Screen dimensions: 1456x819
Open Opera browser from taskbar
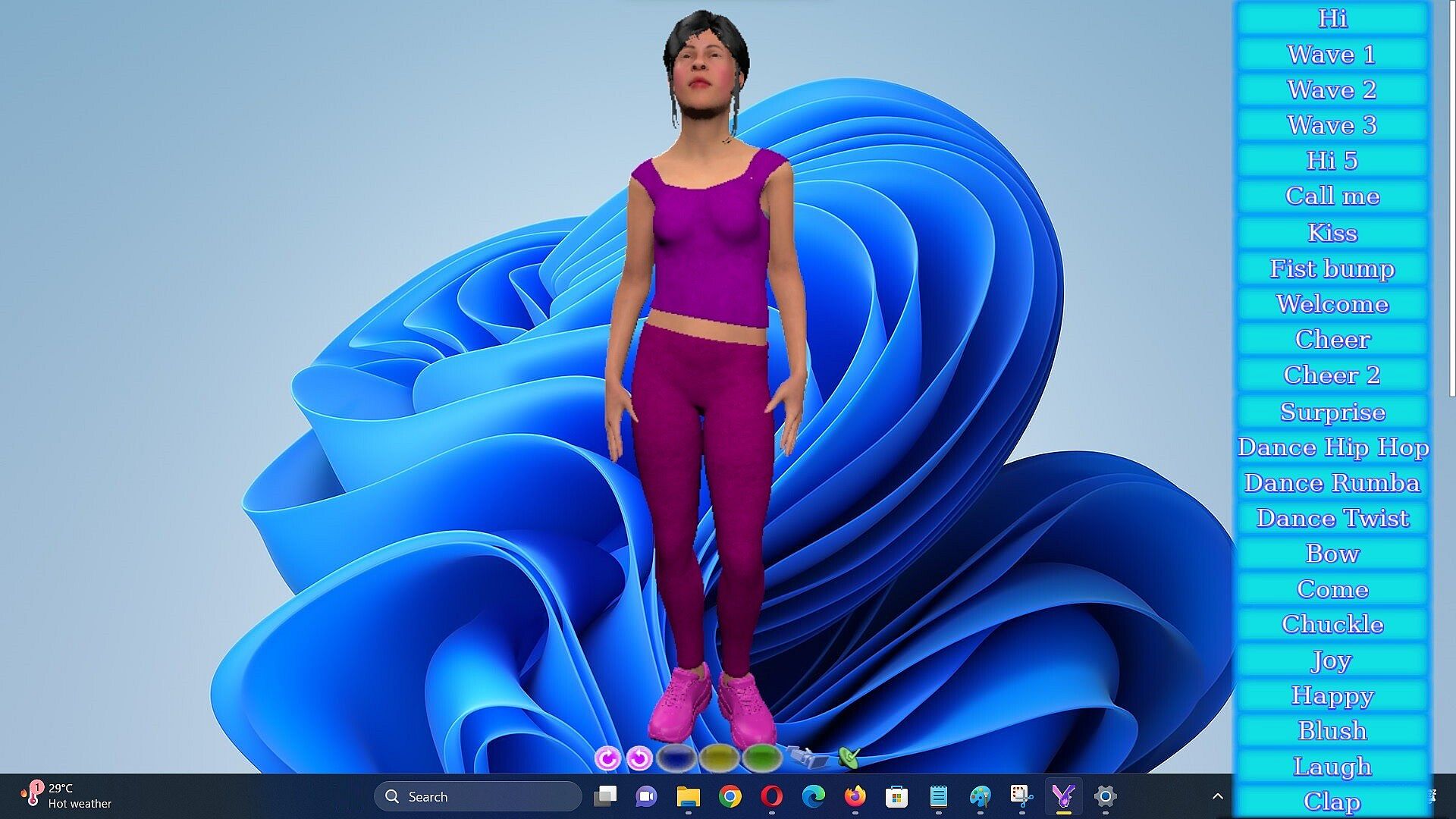[x=771, y=796]
